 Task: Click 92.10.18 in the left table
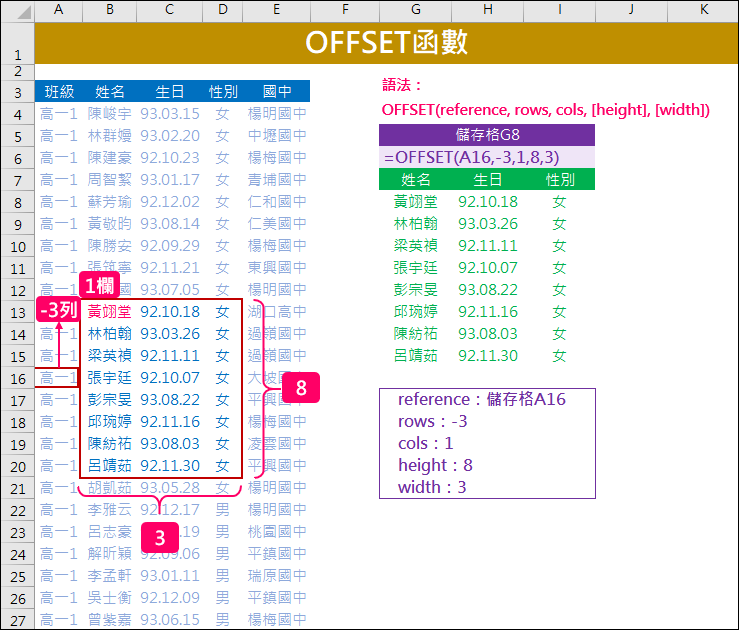tap(170, 311)
